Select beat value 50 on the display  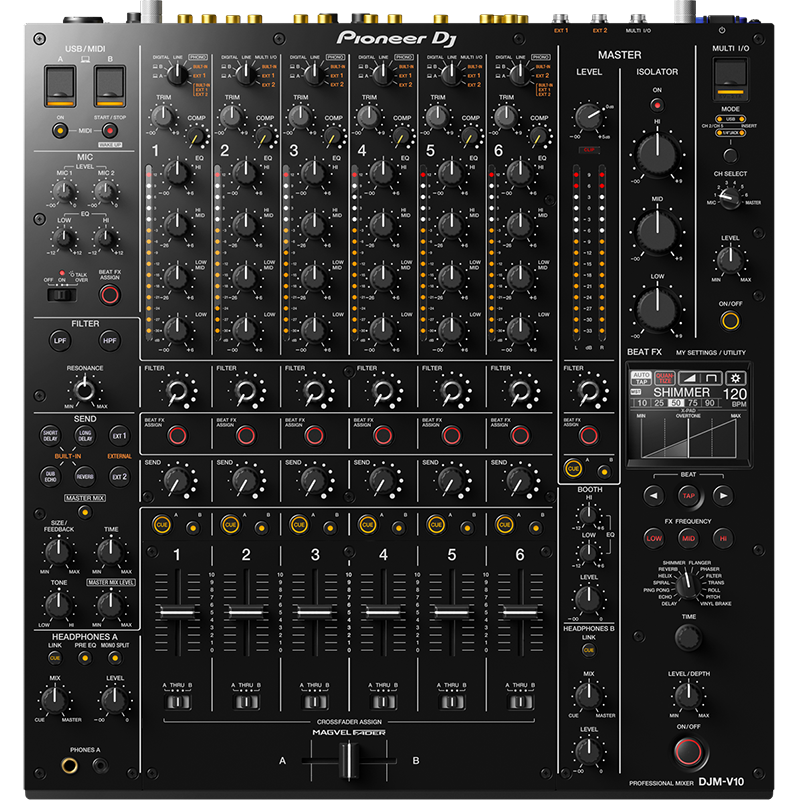coord(676,403)
